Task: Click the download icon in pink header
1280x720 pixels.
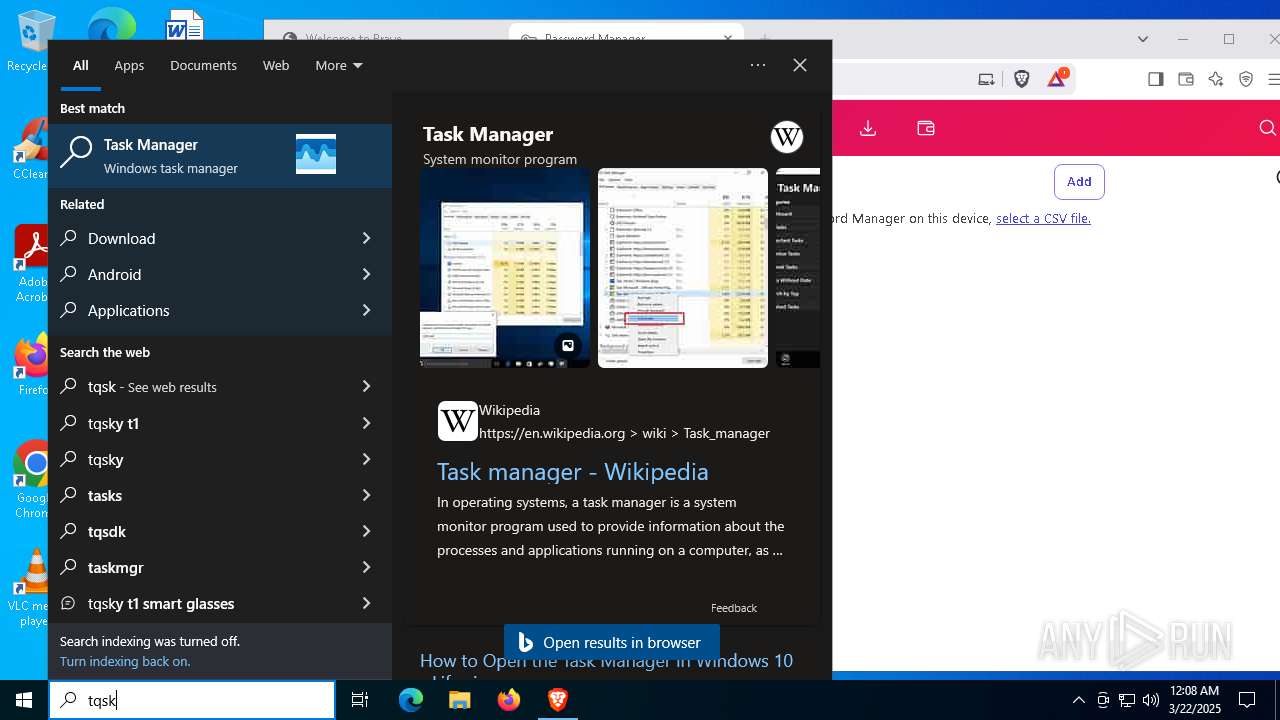Action: [868, 128]
